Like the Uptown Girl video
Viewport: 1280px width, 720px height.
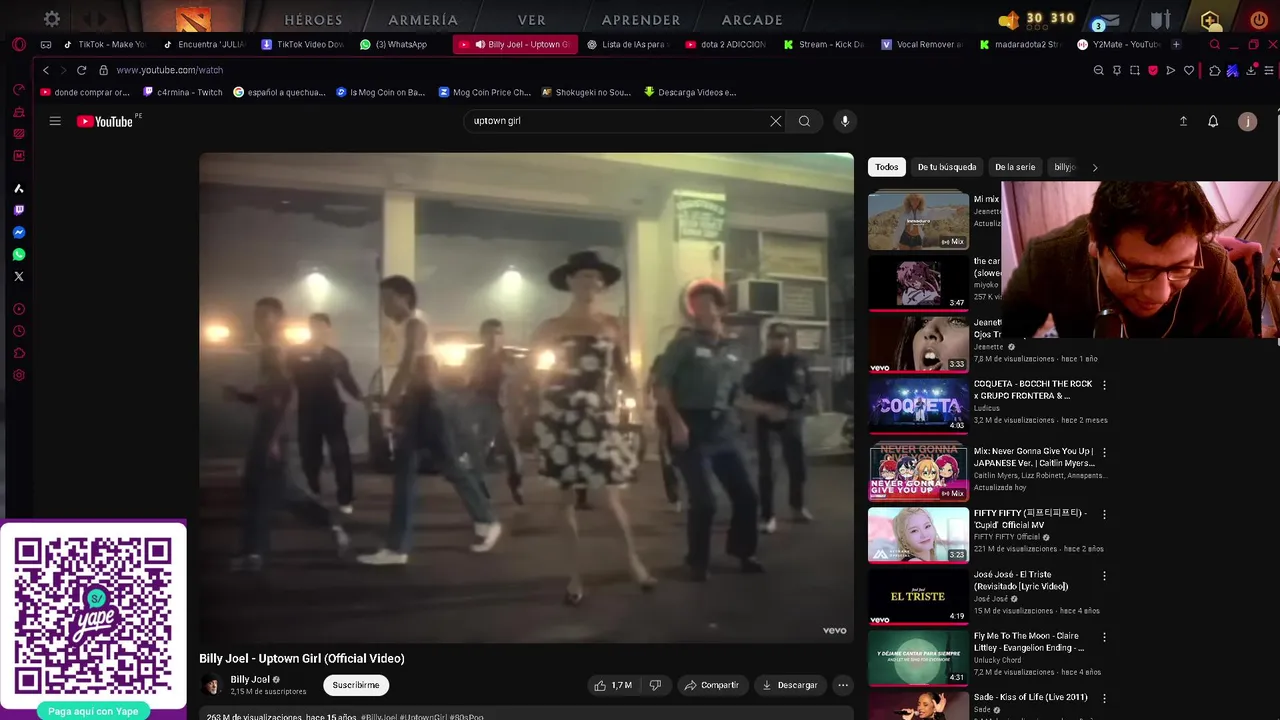(613, 685)
